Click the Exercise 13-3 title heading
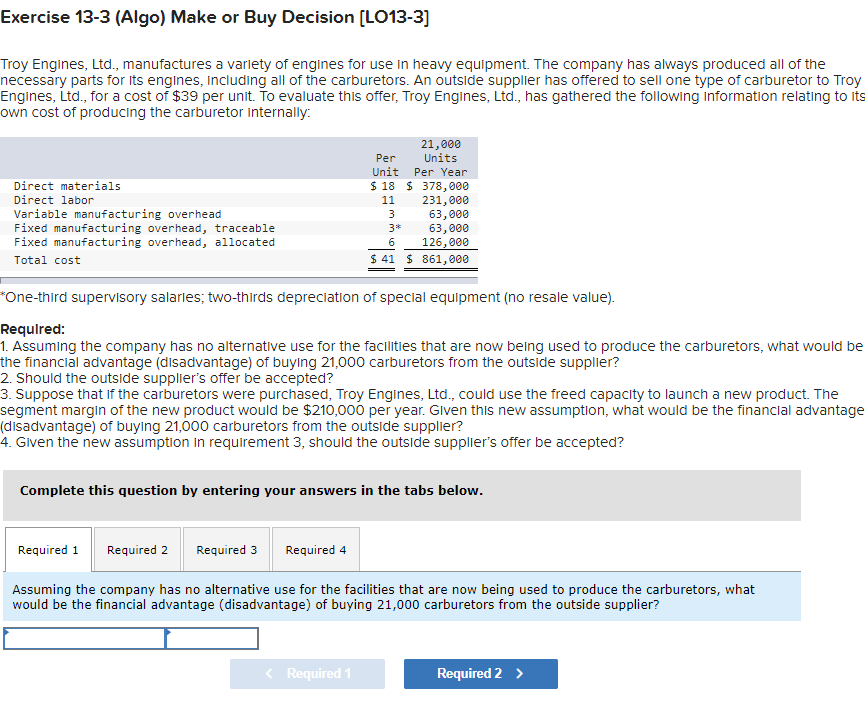 215,17
